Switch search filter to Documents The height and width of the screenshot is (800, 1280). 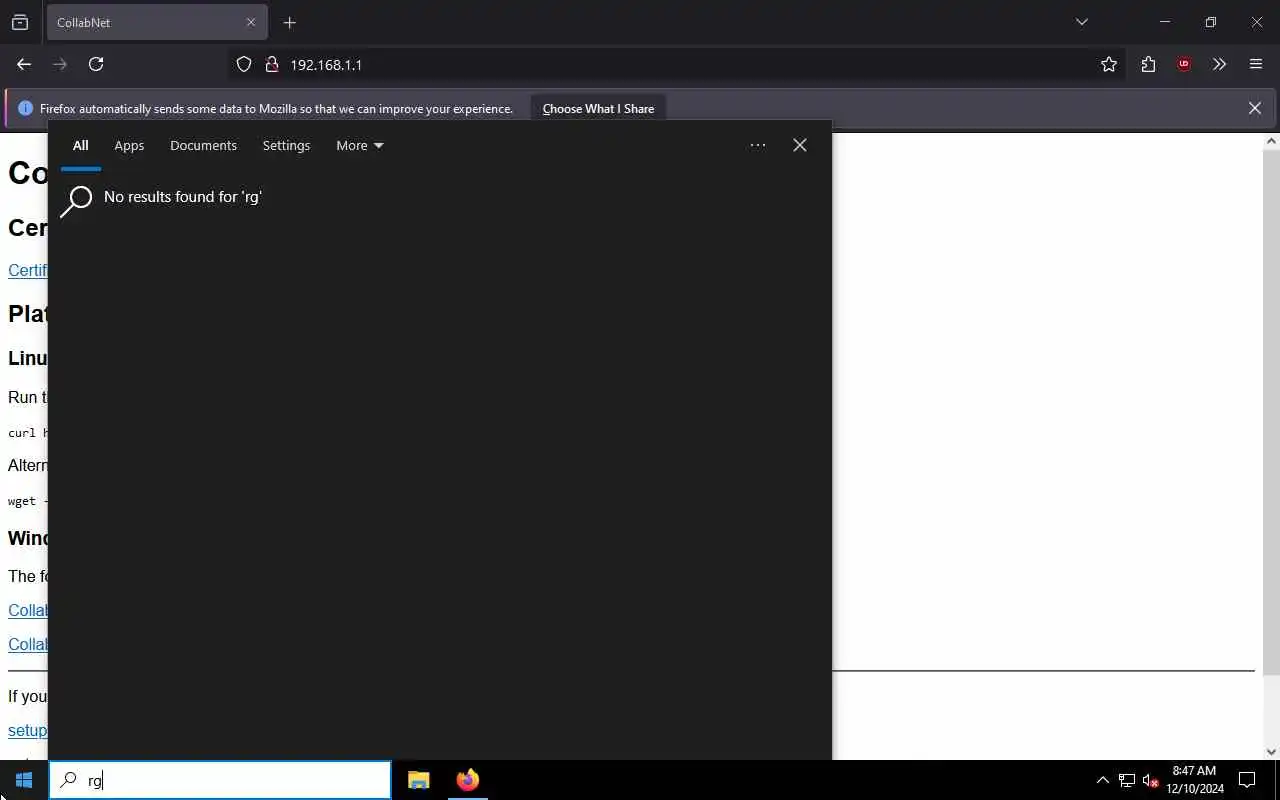(x=203, y=145)
